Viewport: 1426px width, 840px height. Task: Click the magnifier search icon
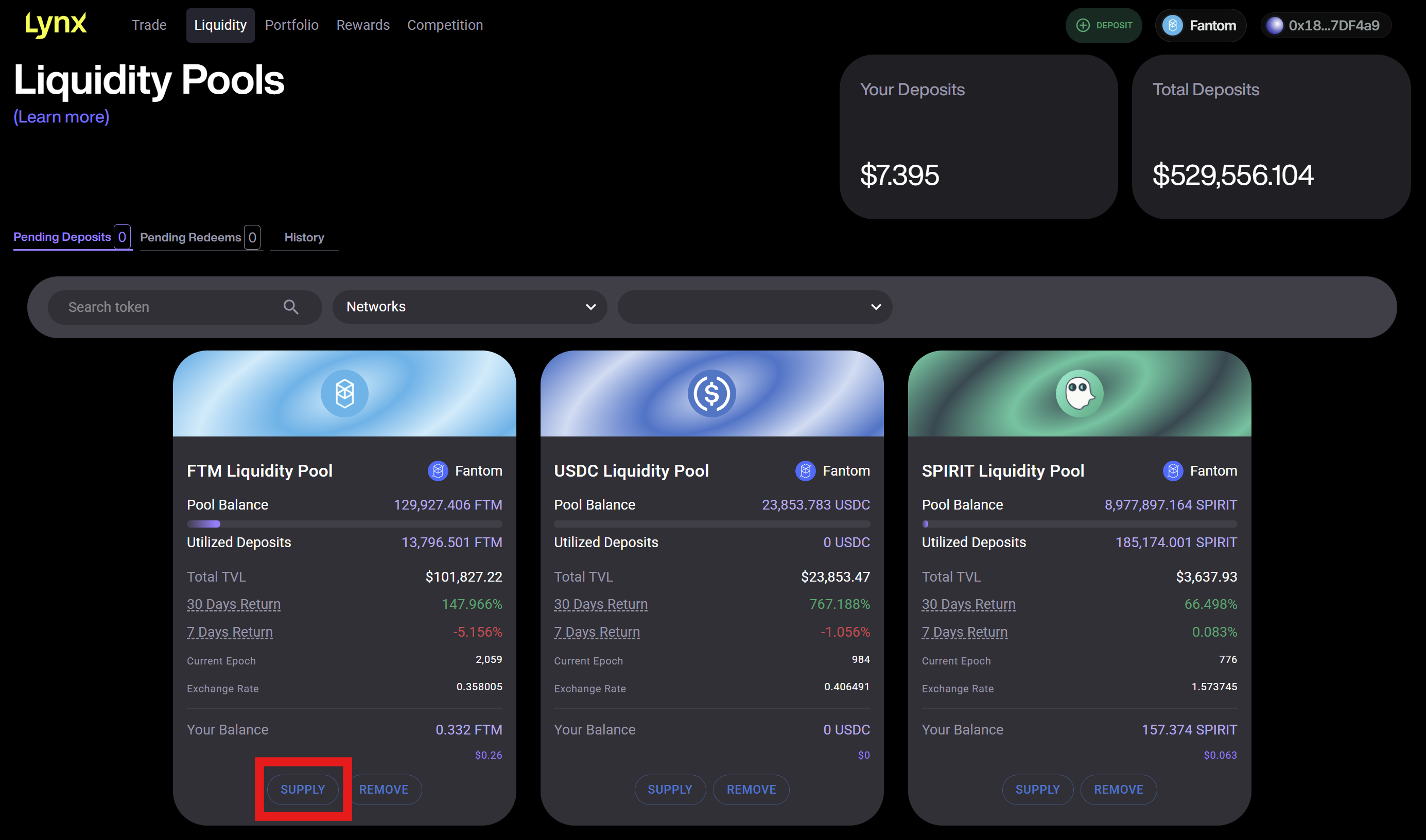point(290,307)
